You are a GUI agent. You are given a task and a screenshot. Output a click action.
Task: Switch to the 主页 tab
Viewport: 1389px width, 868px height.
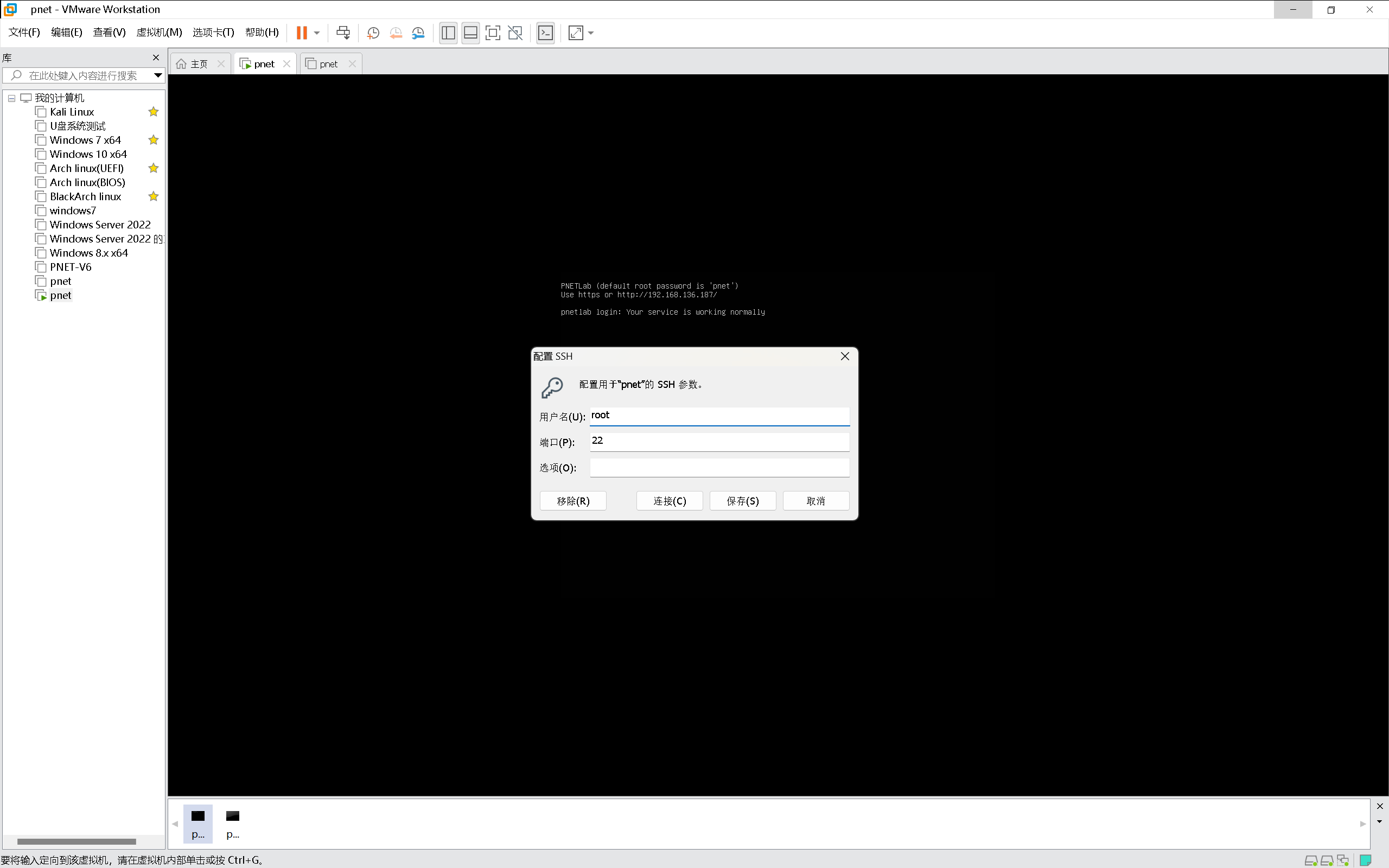coord(199,63)
